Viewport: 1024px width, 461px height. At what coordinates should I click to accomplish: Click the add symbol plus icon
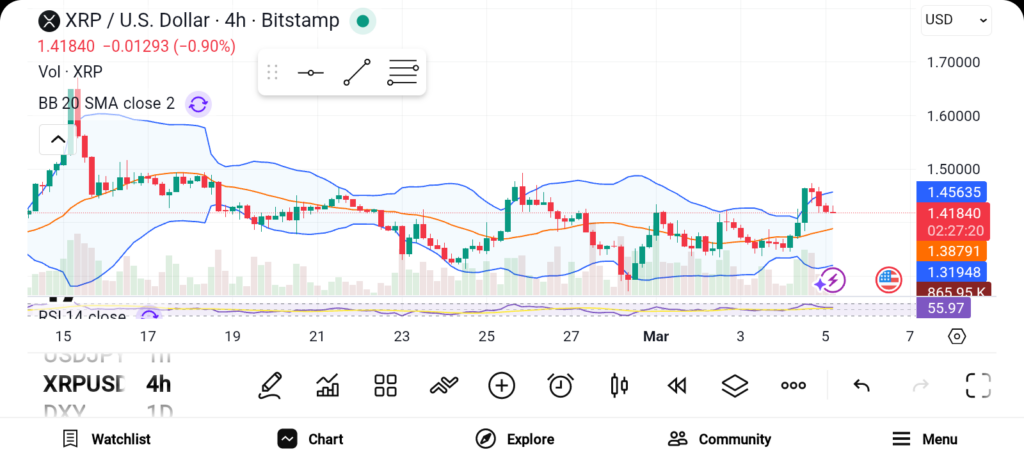[501, 385]
